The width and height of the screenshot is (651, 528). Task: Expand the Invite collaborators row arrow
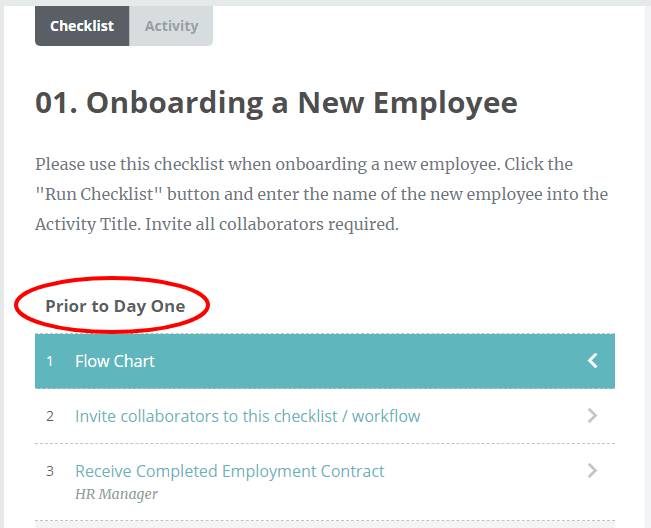tap(592, 416)
